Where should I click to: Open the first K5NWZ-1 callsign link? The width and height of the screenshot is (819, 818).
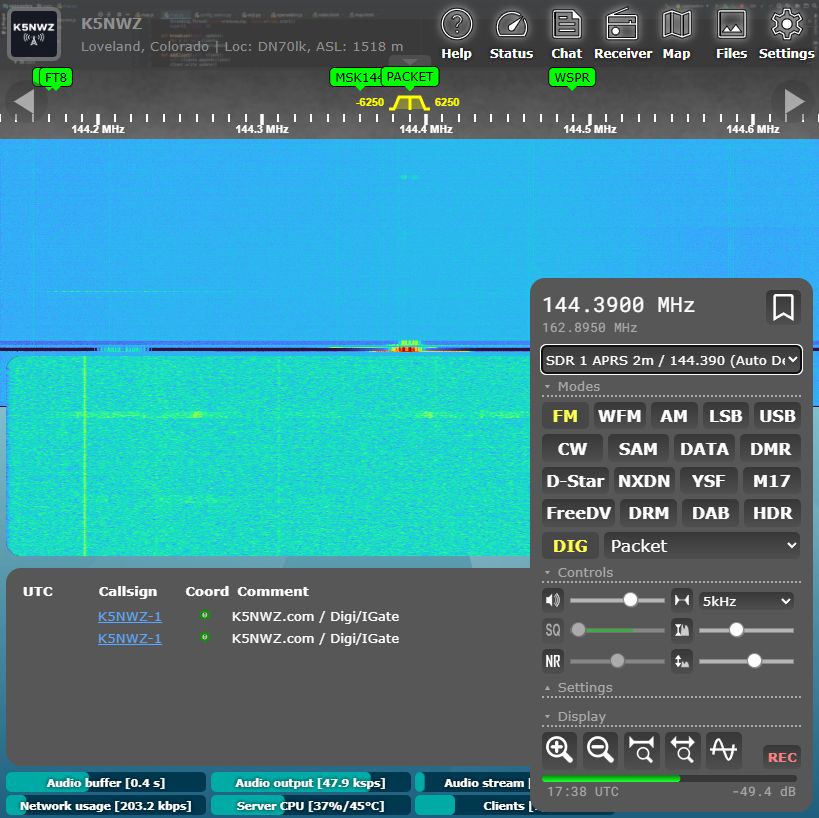[x=130, y=616]
